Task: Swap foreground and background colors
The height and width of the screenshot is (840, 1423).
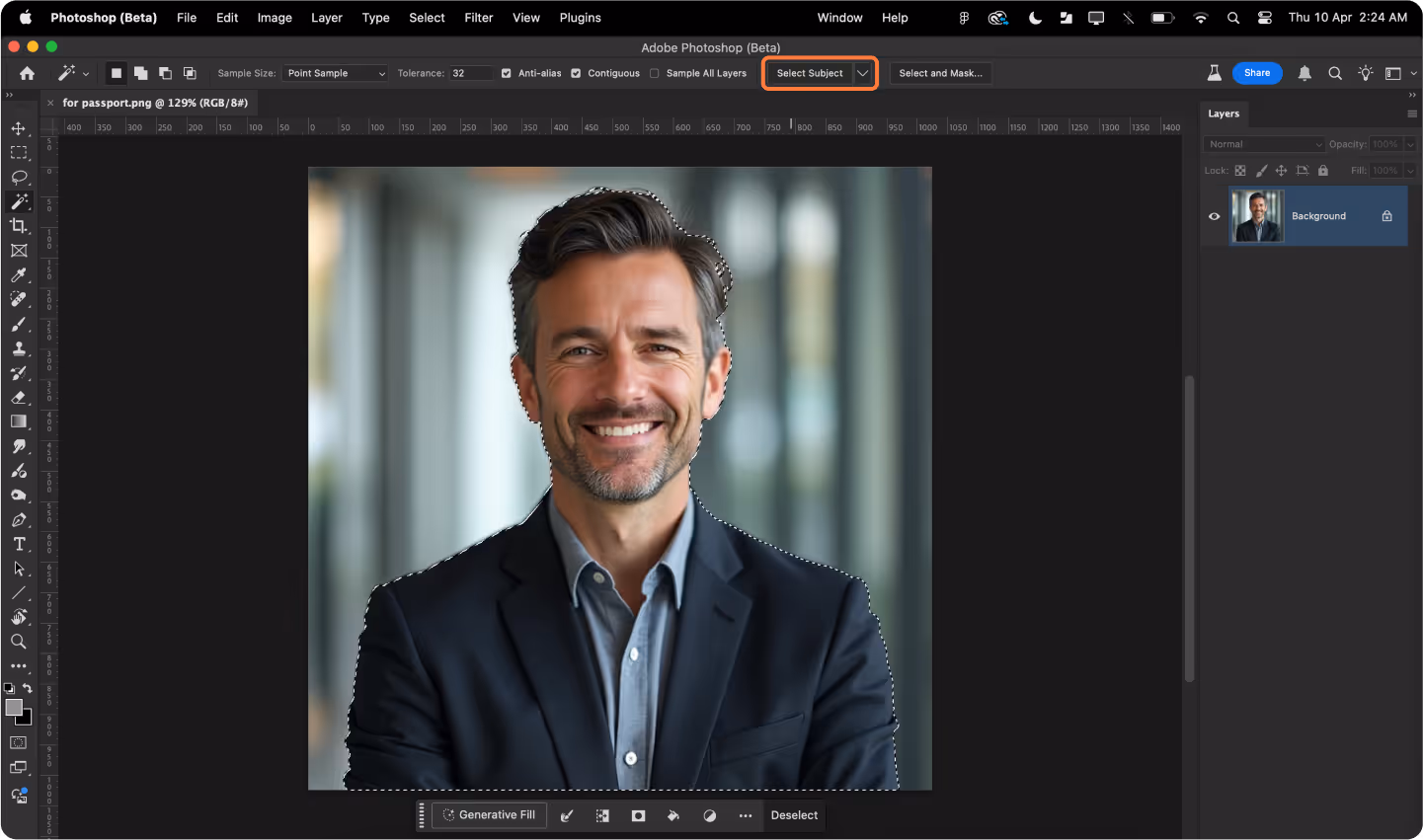Action: (x=28, y=688)
